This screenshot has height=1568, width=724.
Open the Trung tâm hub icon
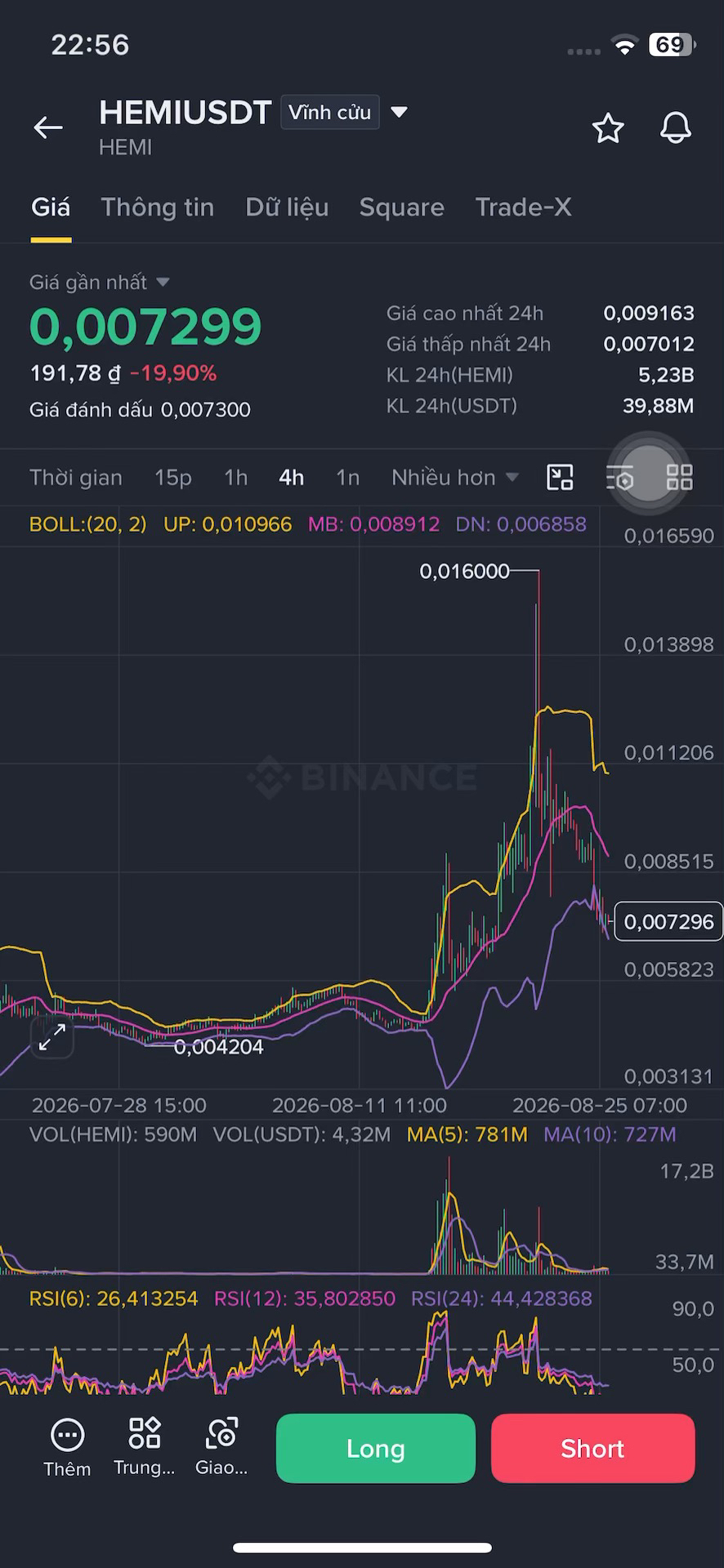pyautogui.click(x=145, y=1446)
